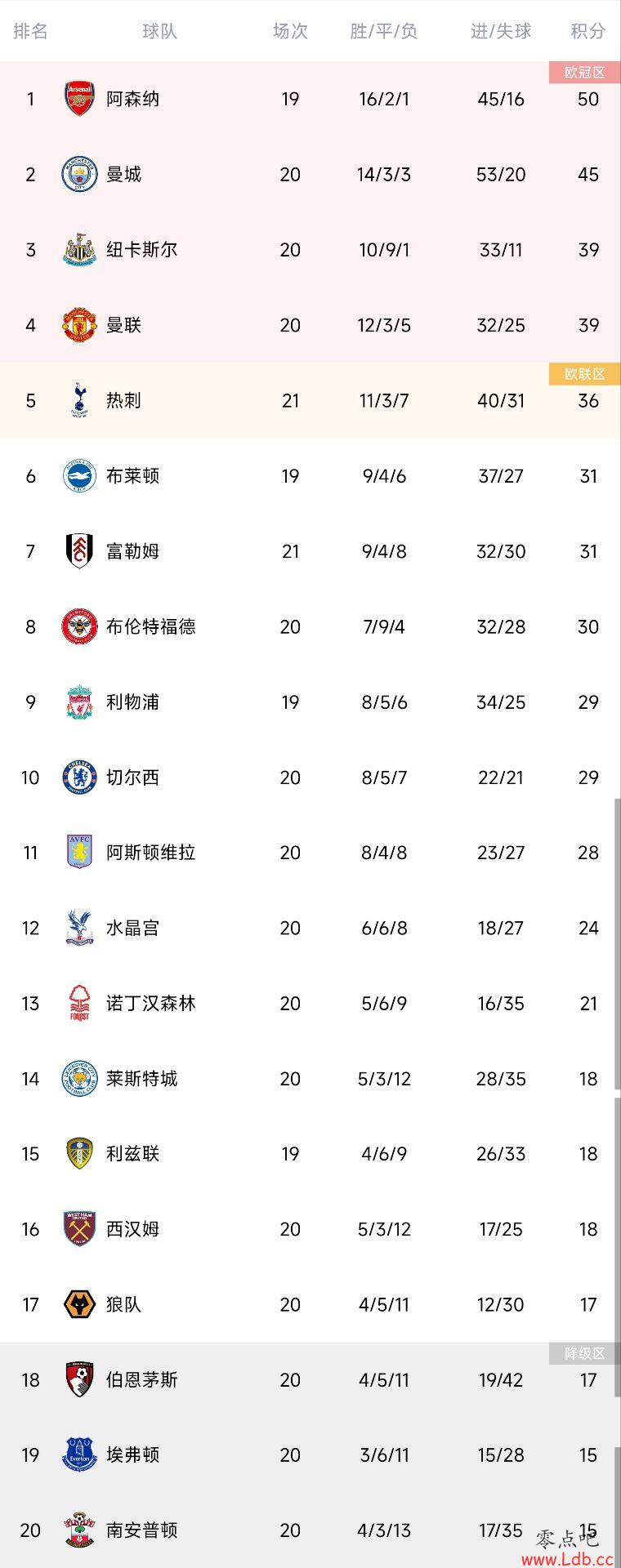
Task: Select the 积分 column header
Action: coord(588,31)
